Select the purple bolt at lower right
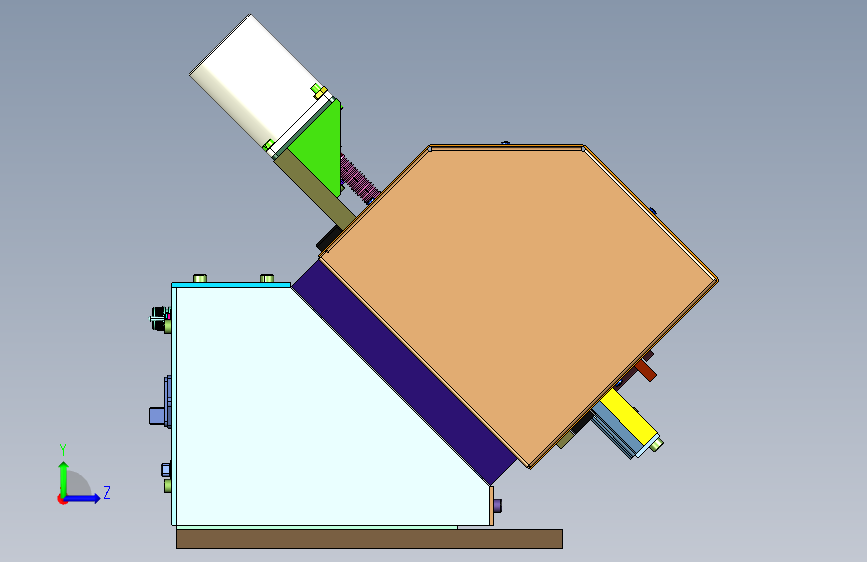867x562 pixels. click(498, 505)
